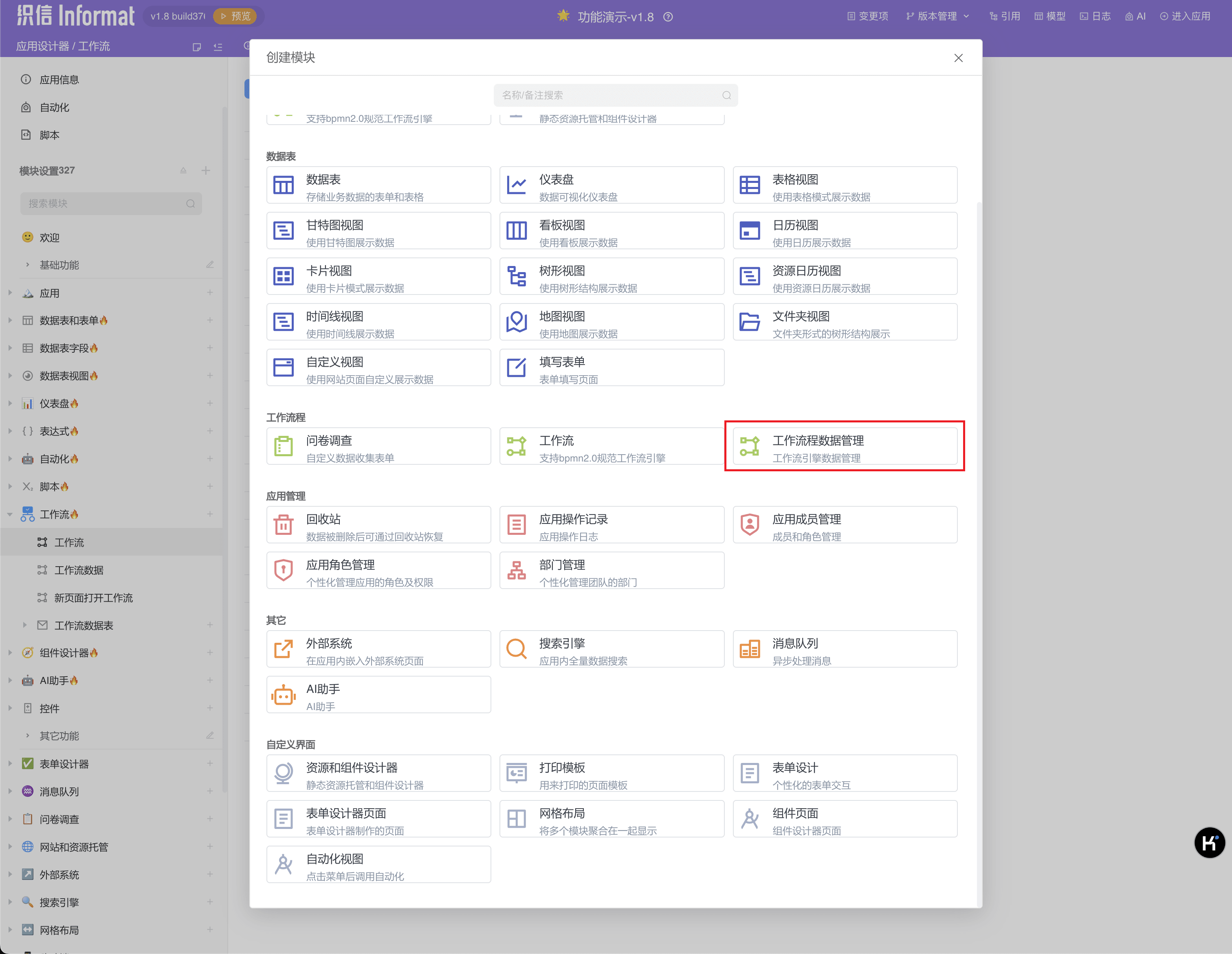Select the 文件夹视图 folder icon
This screenshot has width=1232, height=954.
coord(749,322)
